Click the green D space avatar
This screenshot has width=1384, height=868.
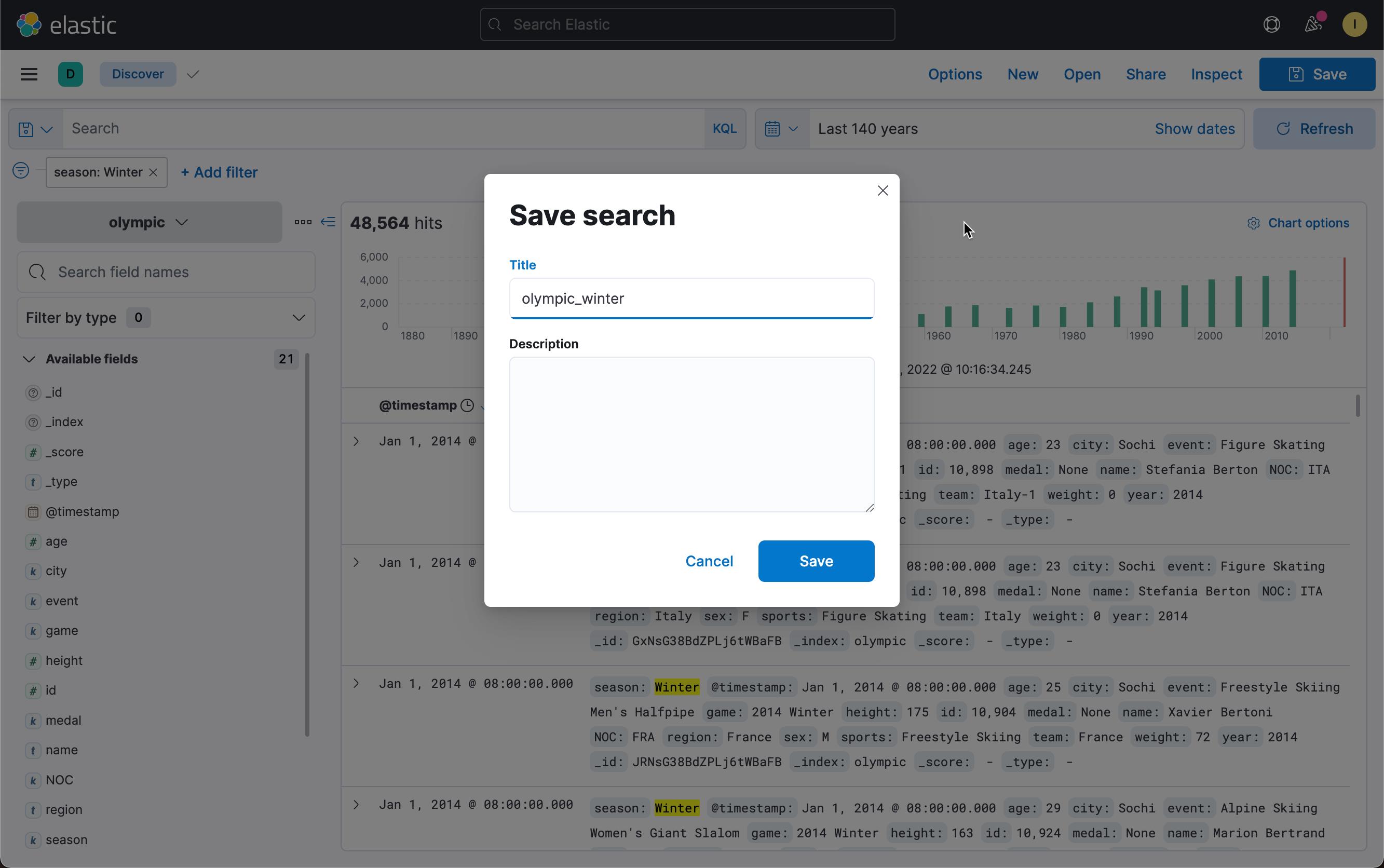[x=71, y=74]
